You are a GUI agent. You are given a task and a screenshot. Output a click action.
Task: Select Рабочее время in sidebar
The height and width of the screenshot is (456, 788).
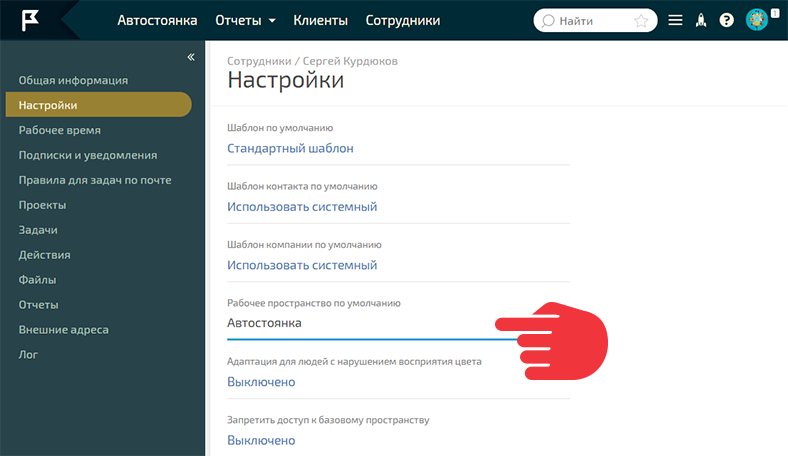click(x=59, y=130)
